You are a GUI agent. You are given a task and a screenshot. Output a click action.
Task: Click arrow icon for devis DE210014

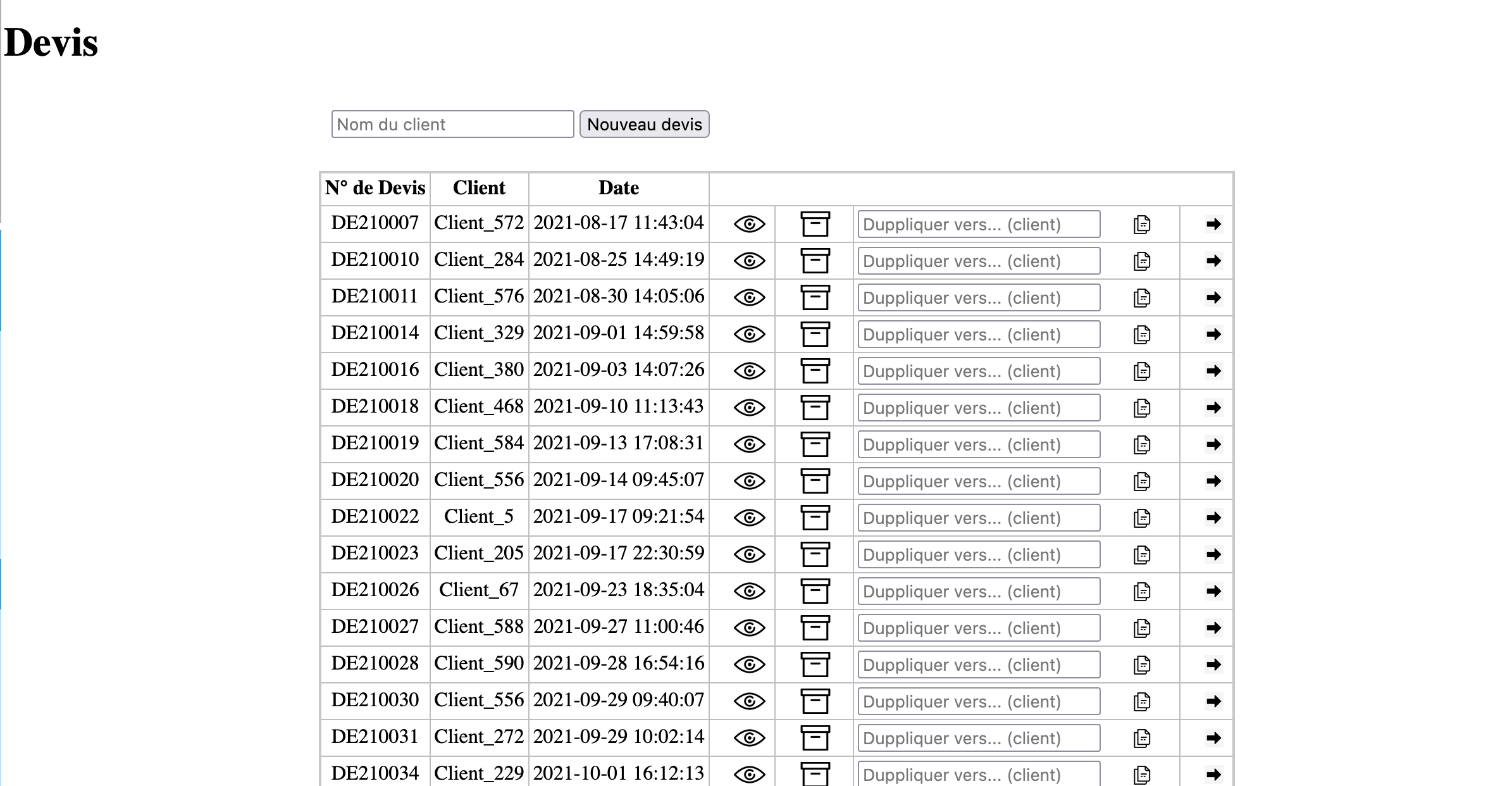click(1213, 334)
